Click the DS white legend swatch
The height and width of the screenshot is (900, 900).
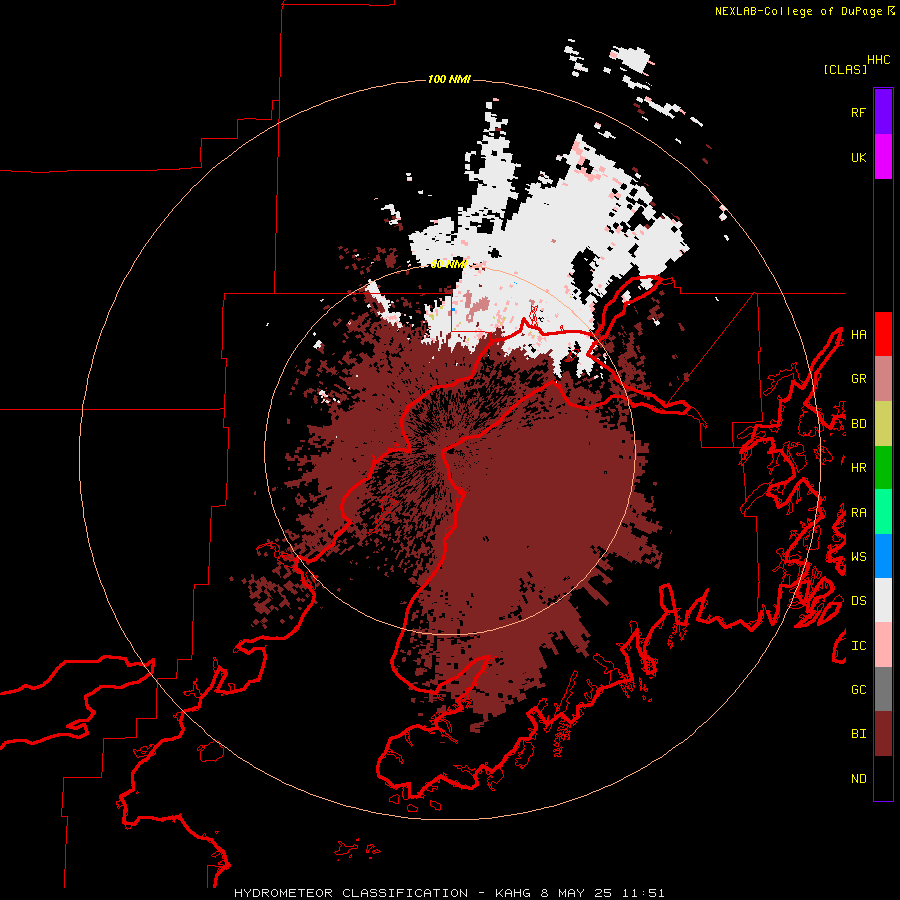pyautogui.click(x=883, y=600)
